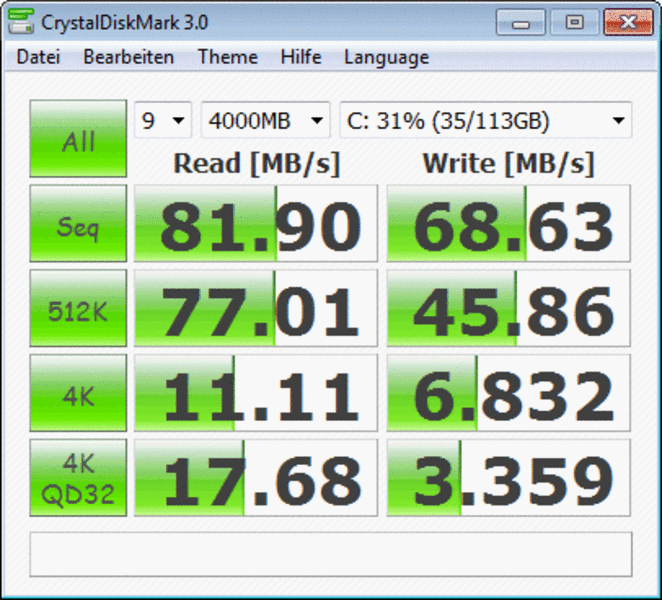Select the 512K write result 45.86

[509, 308]
